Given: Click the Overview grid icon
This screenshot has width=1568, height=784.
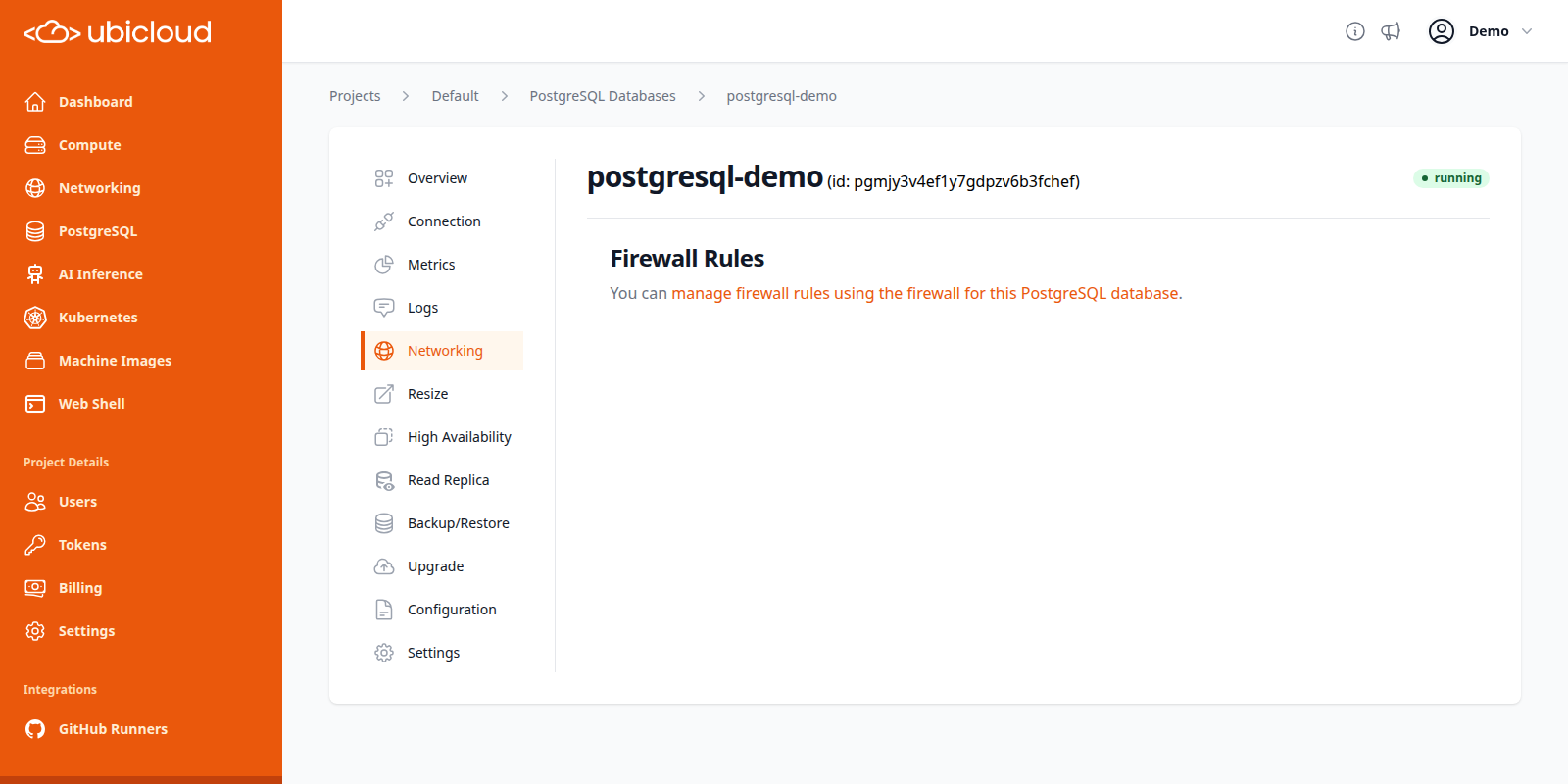Looking at the screenshot, I should pyautogui.click(x=384, y=178).
